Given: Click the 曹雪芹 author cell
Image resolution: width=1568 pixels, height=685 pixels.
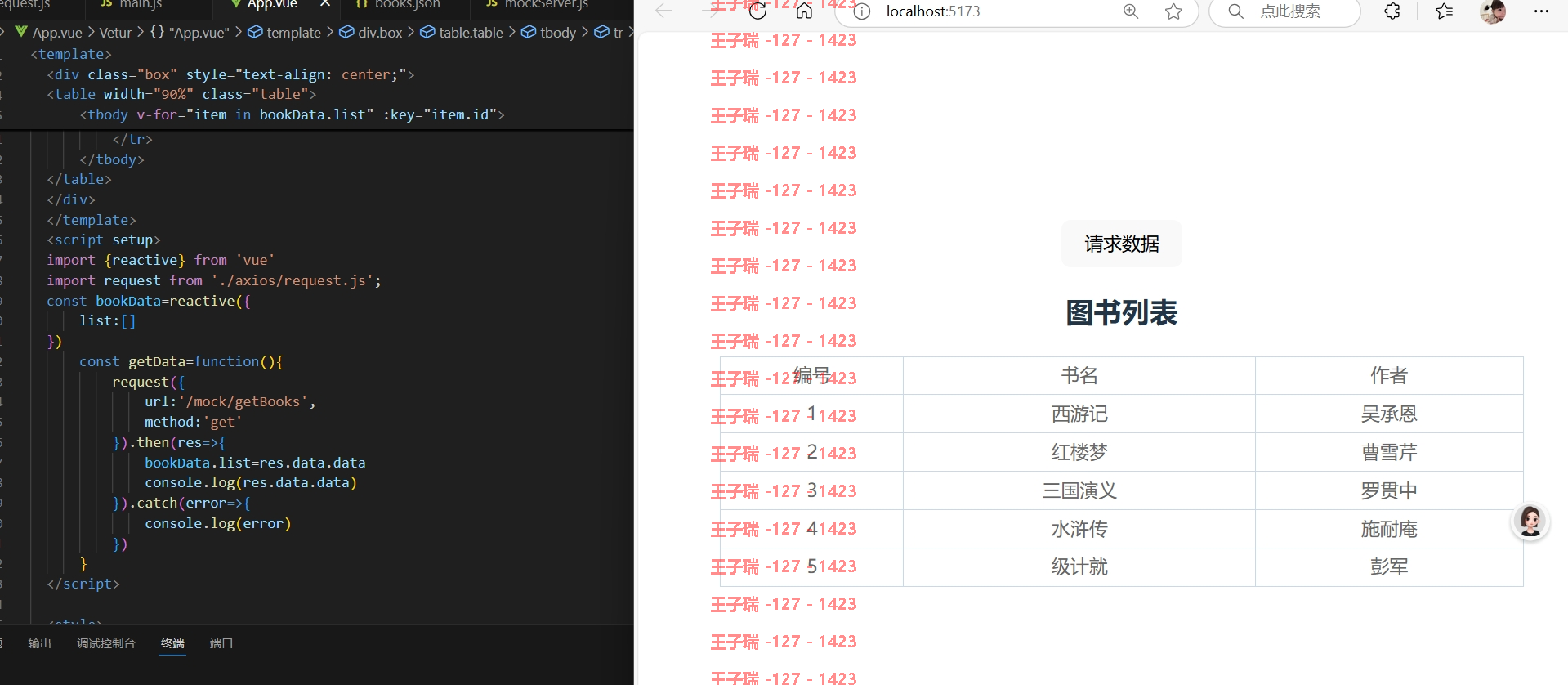Looking at the screenshot, I should coord(1389,452).
